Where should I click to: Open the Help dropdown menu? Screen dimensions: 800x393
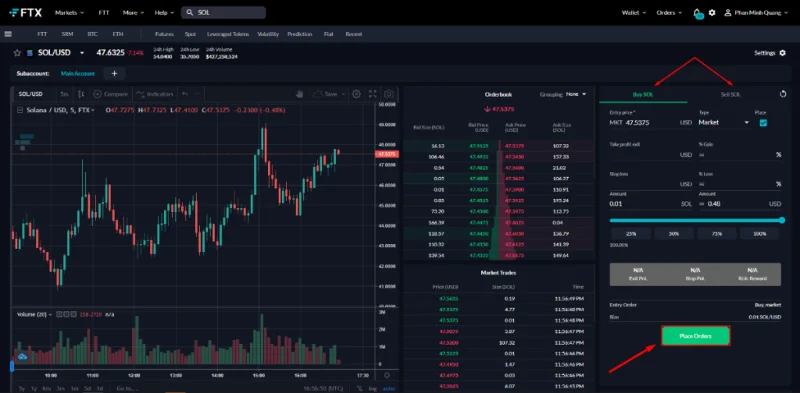point(164,13)
